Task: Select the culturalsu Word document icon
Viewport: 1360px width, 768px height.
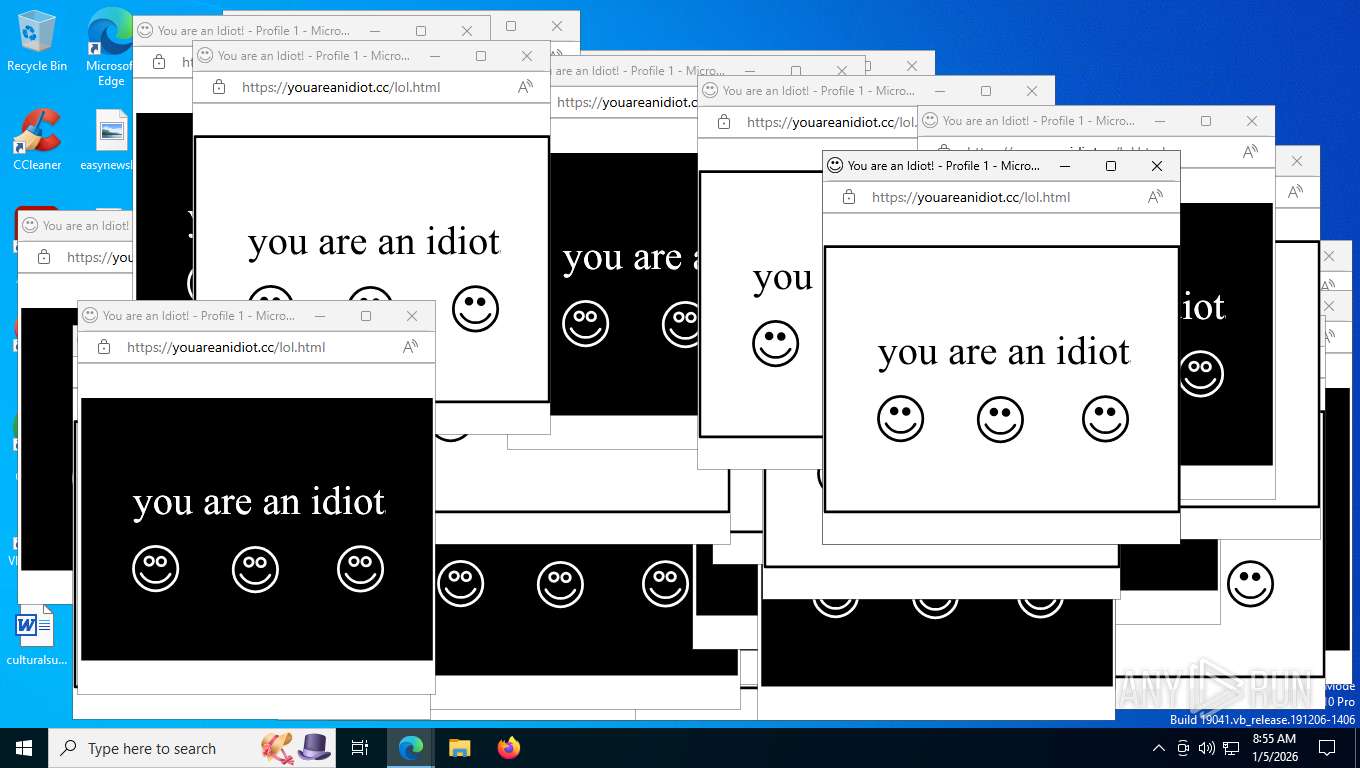Action: pos(37,636)
